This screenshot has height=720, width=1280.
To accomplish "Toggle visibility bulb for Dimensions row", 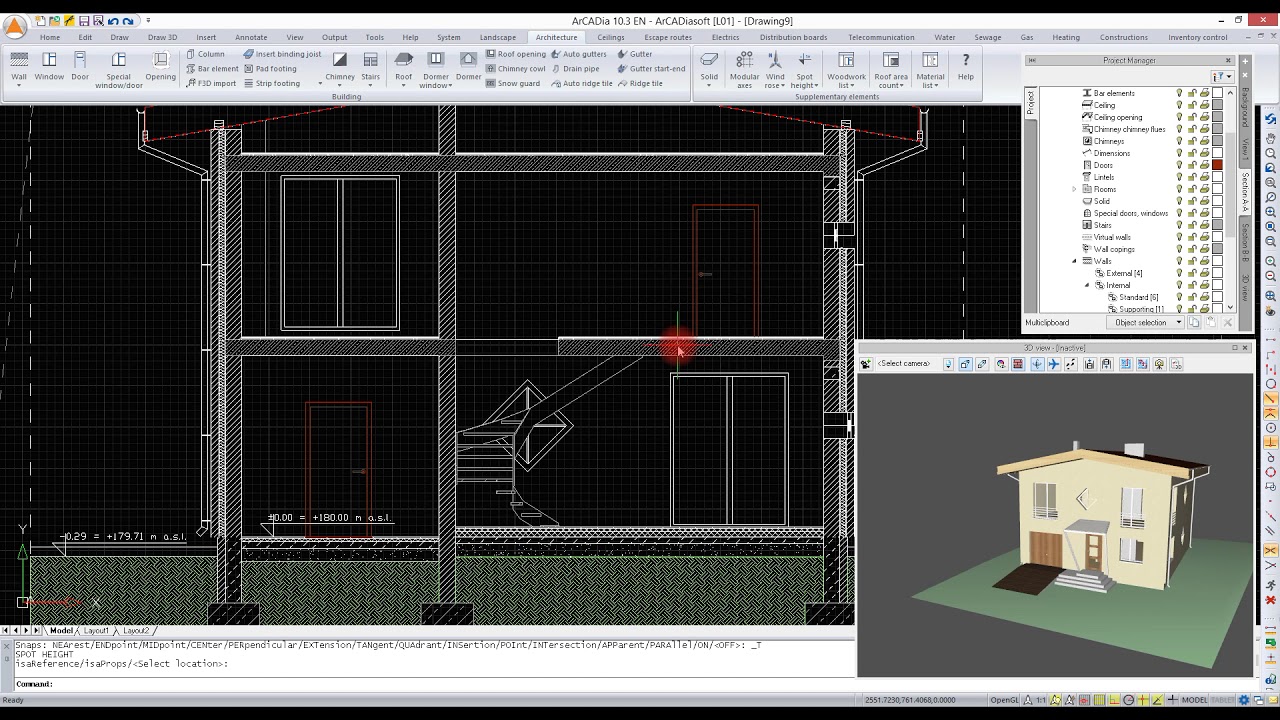I will (1179, 153).
